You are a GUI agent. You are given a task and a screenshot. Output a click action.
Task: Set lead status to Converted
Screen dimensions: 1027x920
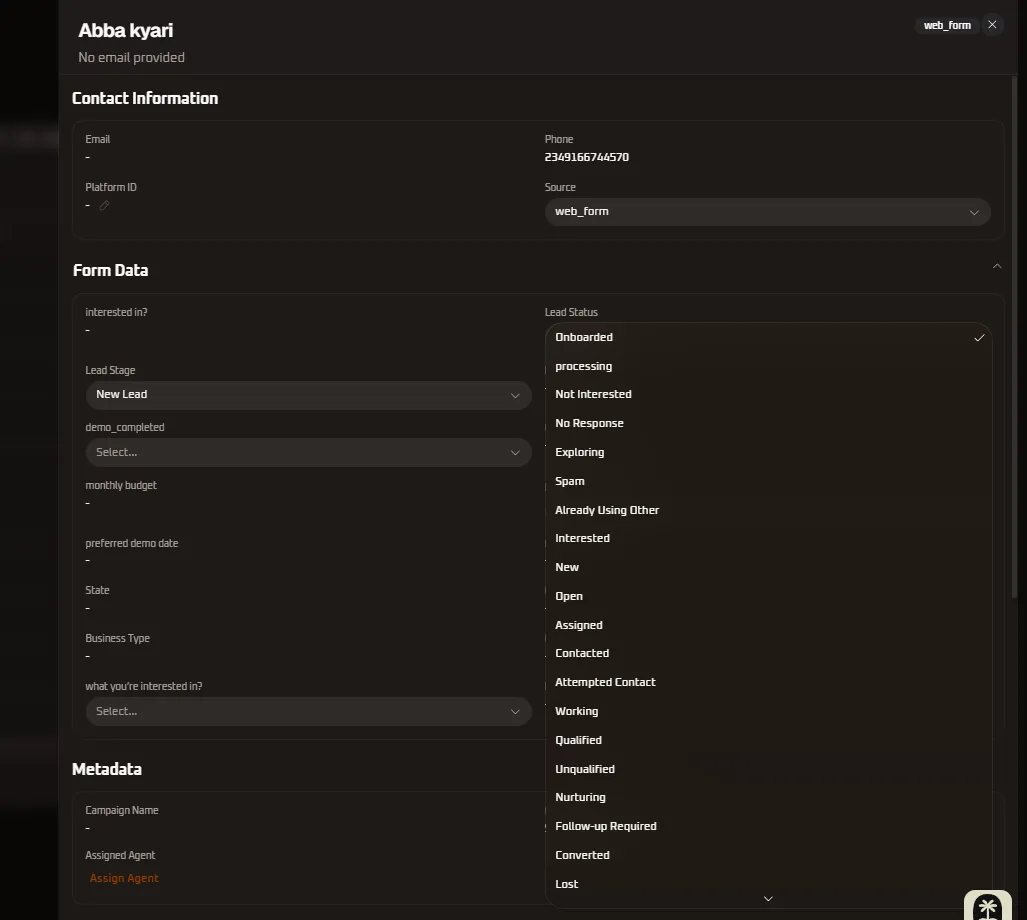pos(768,855)
